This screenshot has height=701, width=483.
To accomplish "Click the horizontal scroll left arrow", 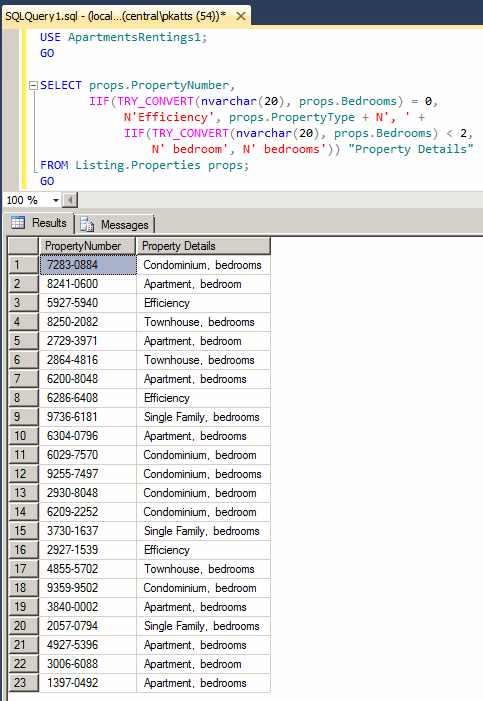I will click(70, 200).
